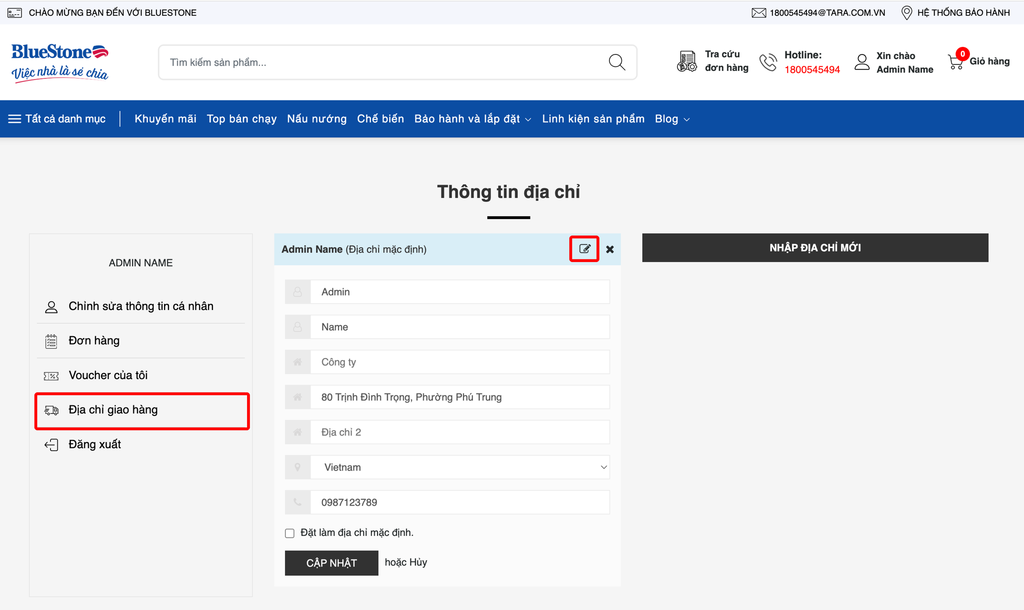This screenshot has height=610, width=1024.
Task: Click the warranty system location icon
Action: [x=906, y=13]
